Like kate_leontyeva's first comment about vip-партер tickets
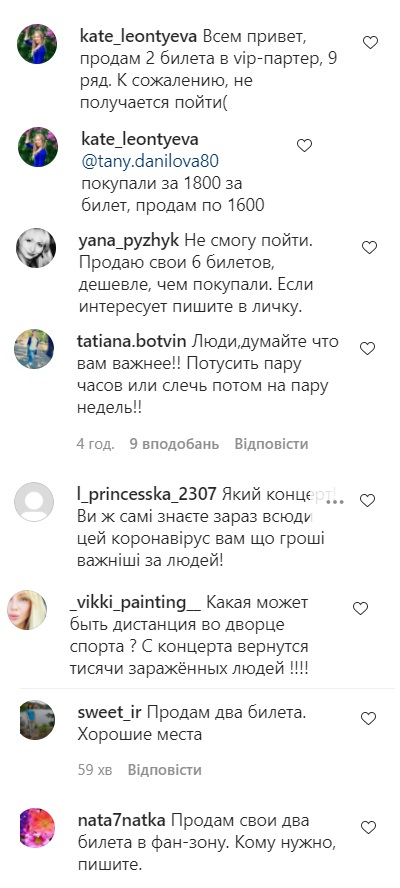This screenshot has width=400, height=888. coord(370,42)
